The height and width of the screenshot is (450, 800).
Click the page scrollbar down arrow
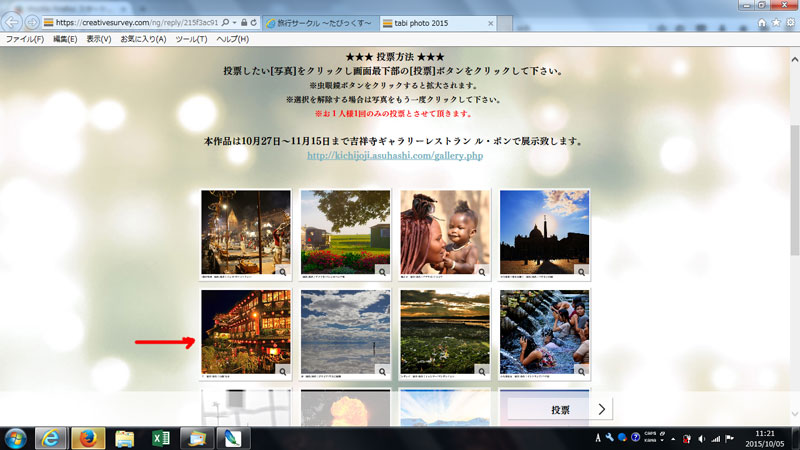click(x=794, y=414)
